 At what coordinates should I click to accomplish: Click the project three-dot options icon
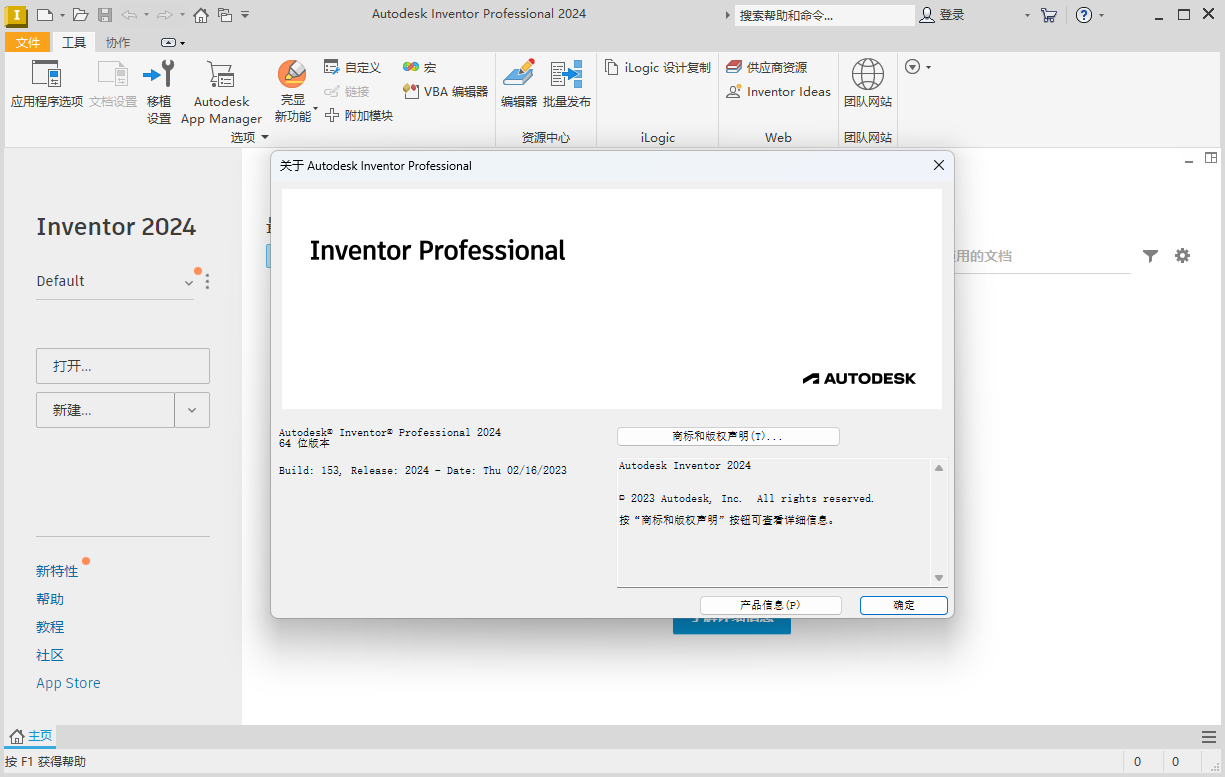click(x=207, y=282)
